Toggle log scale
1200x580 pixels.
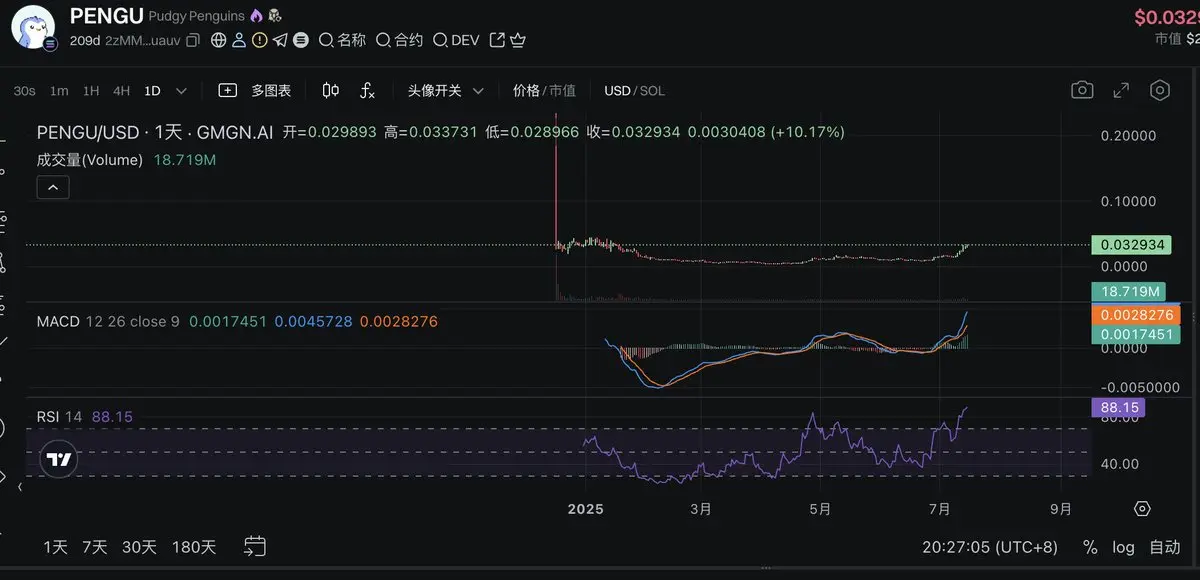pyautogui.click(x=1123, y=547)
